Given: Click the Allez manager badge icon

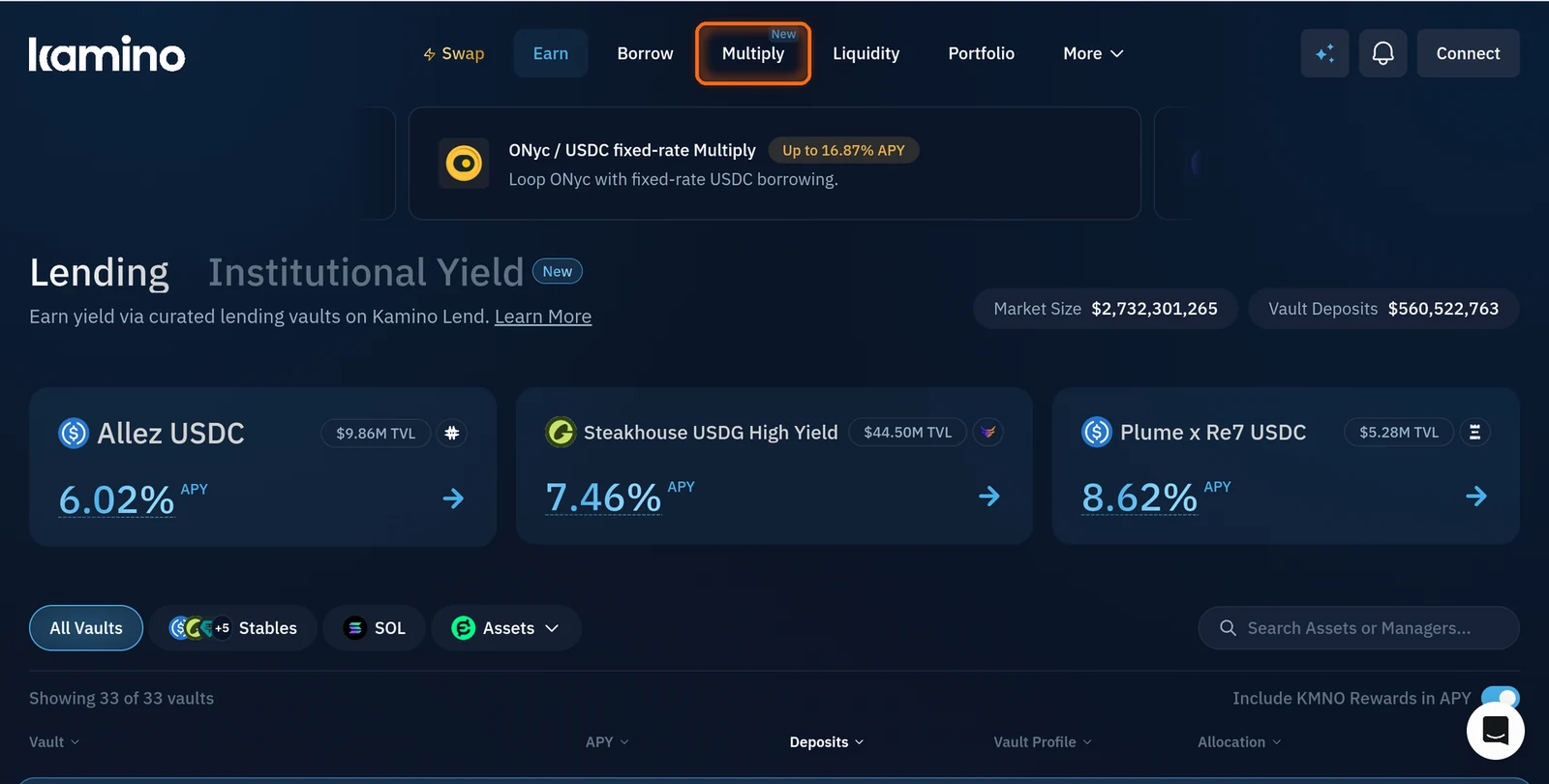Looking at the screenshot, I should [452, 433].
